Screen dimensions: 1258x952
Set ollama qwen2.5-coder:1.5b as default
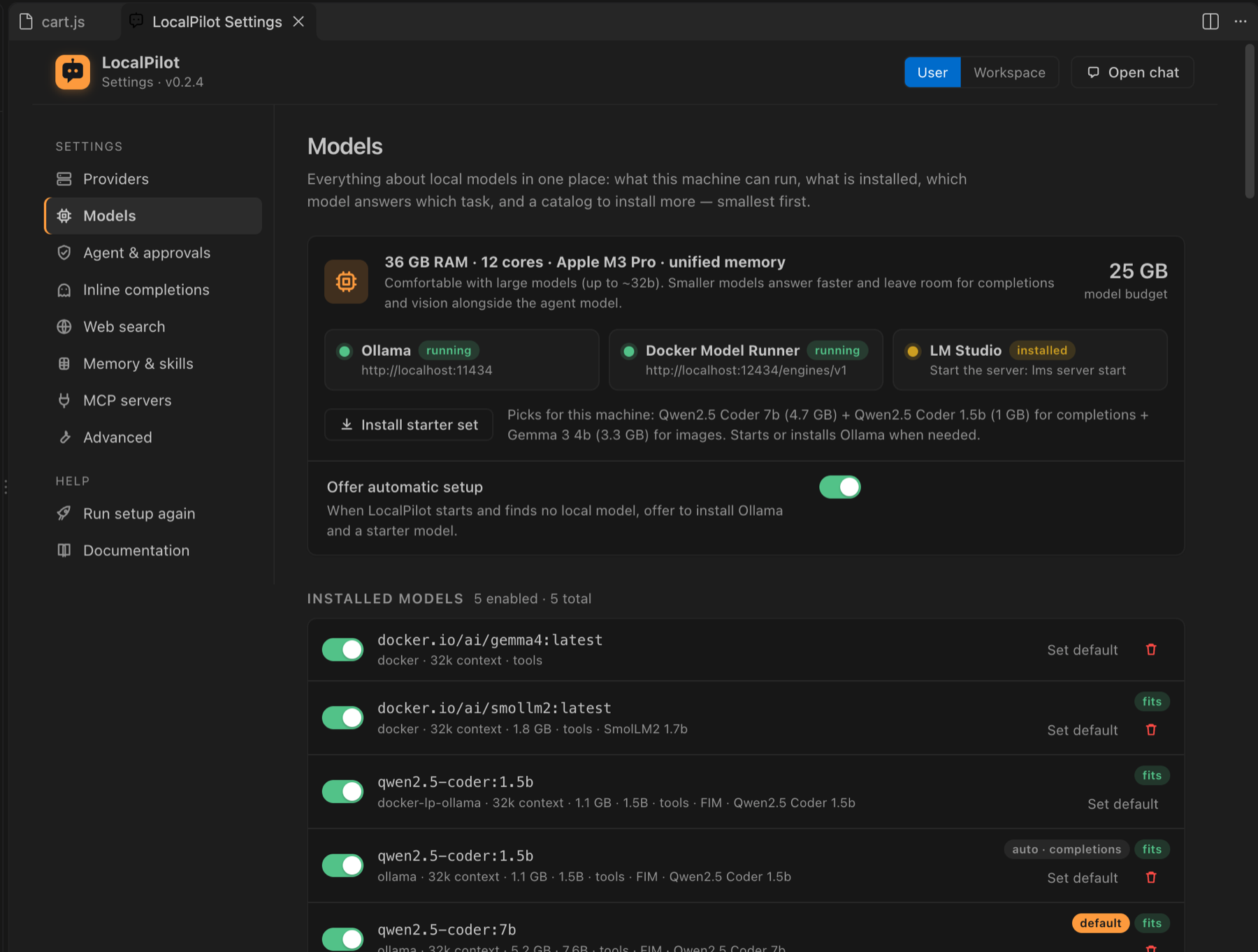[x=1083, y=878]
